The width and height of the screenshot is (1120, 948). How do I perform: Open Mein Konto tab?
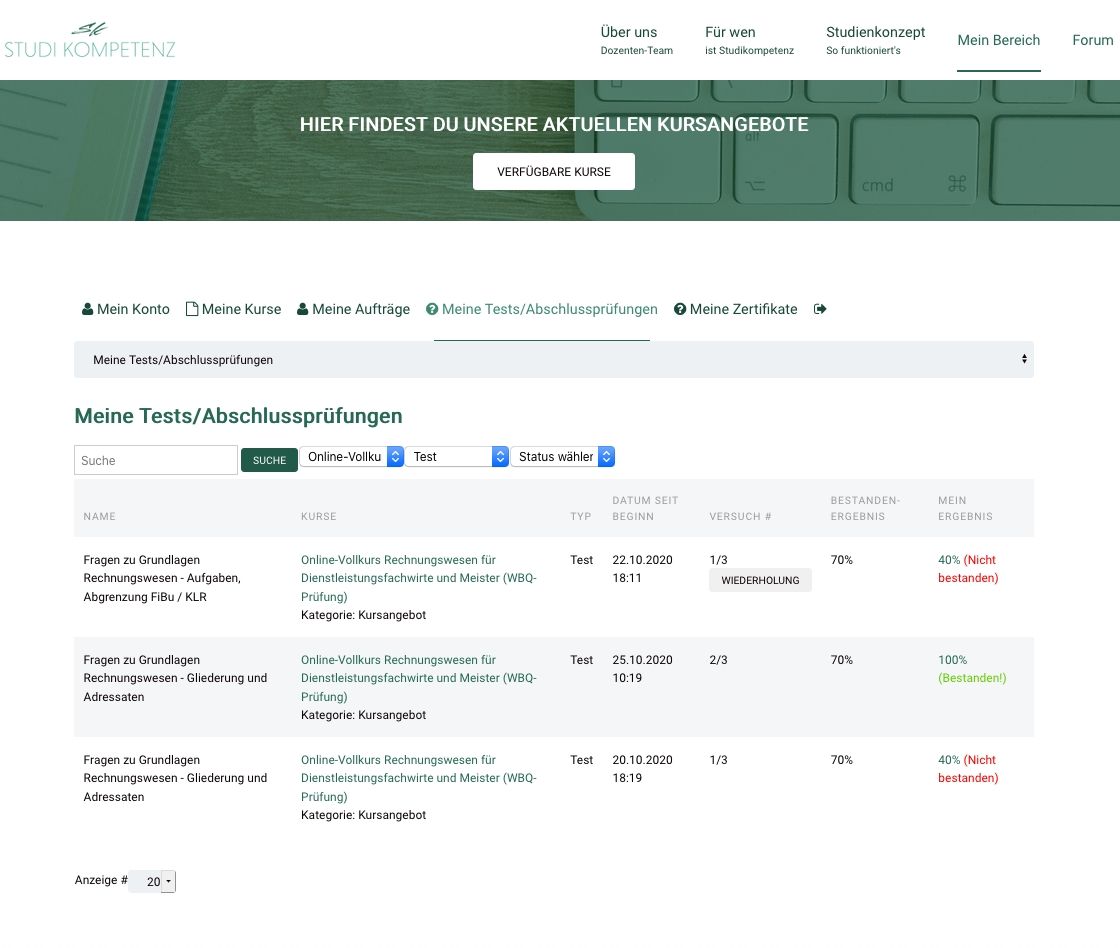point(126,309)
